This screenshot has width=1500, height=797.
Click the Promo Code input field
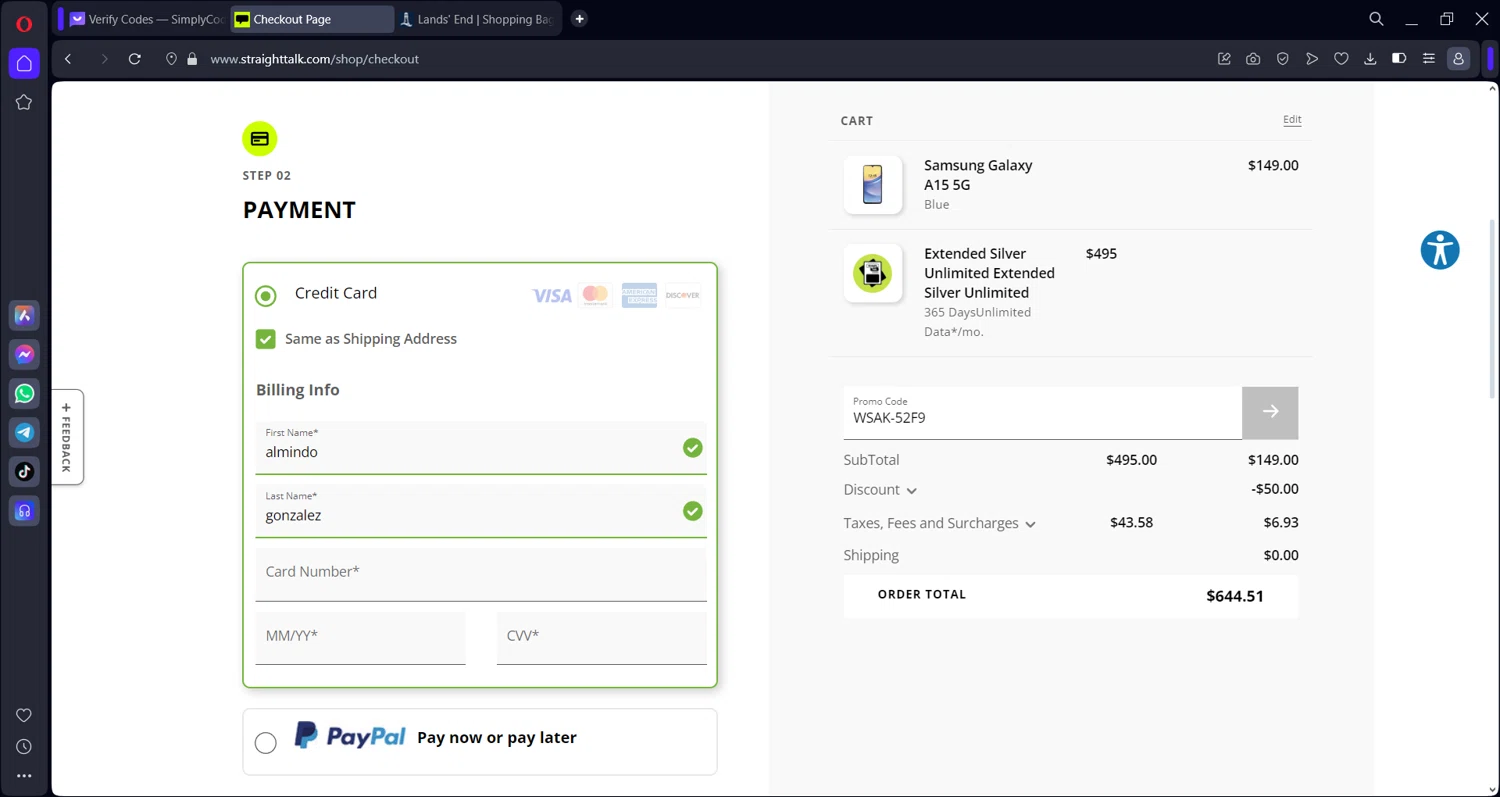(x=1042, y=412)
